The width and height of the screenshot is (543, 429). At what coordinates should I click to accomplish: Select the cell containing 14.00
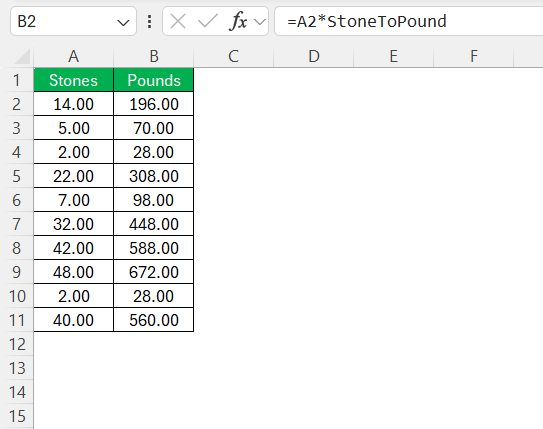[73, 104]
